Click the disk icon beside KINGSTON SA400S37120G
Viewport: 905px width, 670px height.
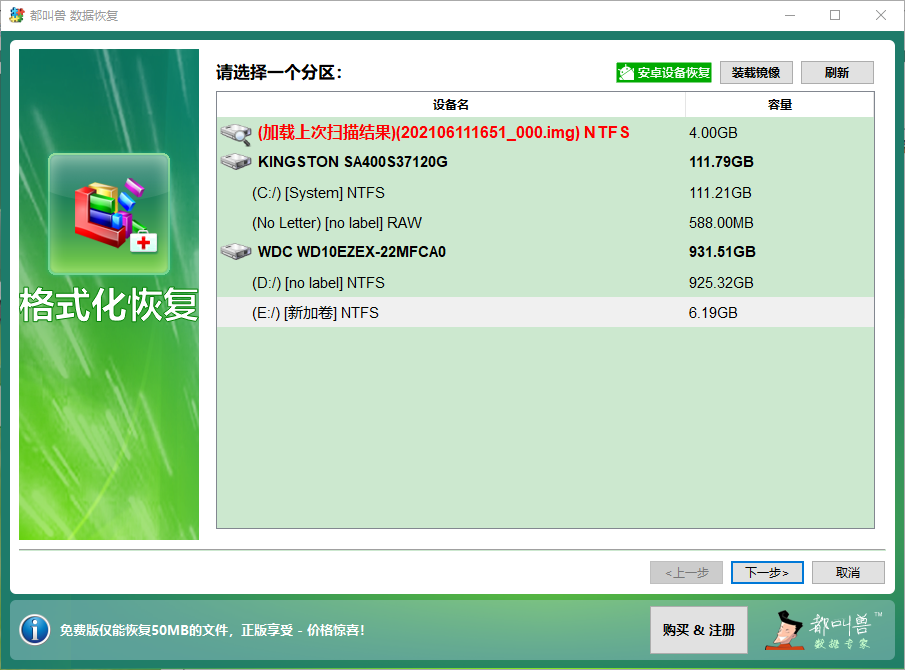click(236, 160)
